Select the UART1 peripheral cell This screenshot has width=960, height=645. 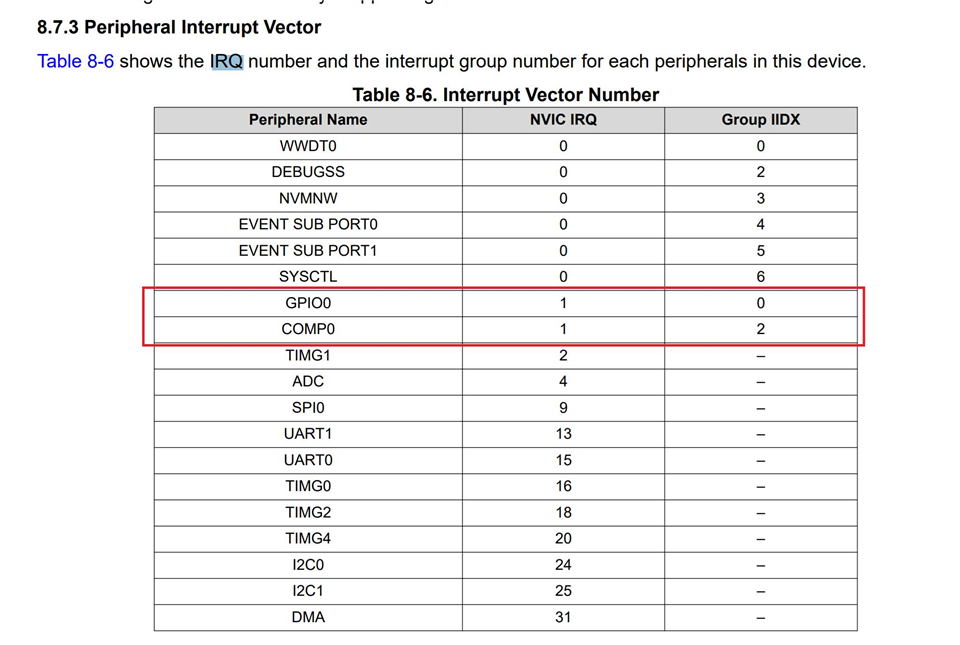[308, 434]
